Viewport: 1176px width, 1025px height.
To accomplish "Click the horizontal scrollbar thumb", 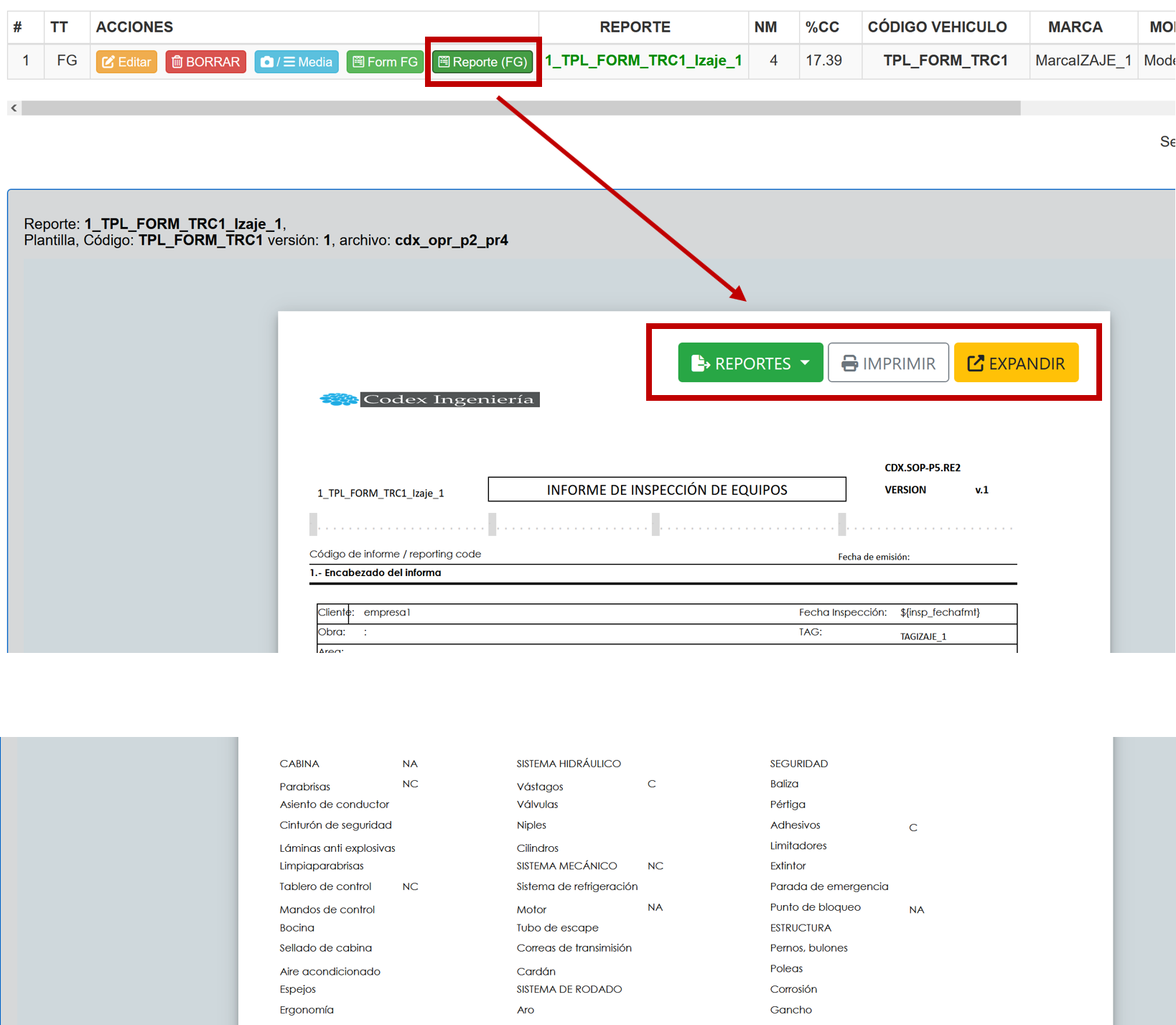I will coord(521,108).
